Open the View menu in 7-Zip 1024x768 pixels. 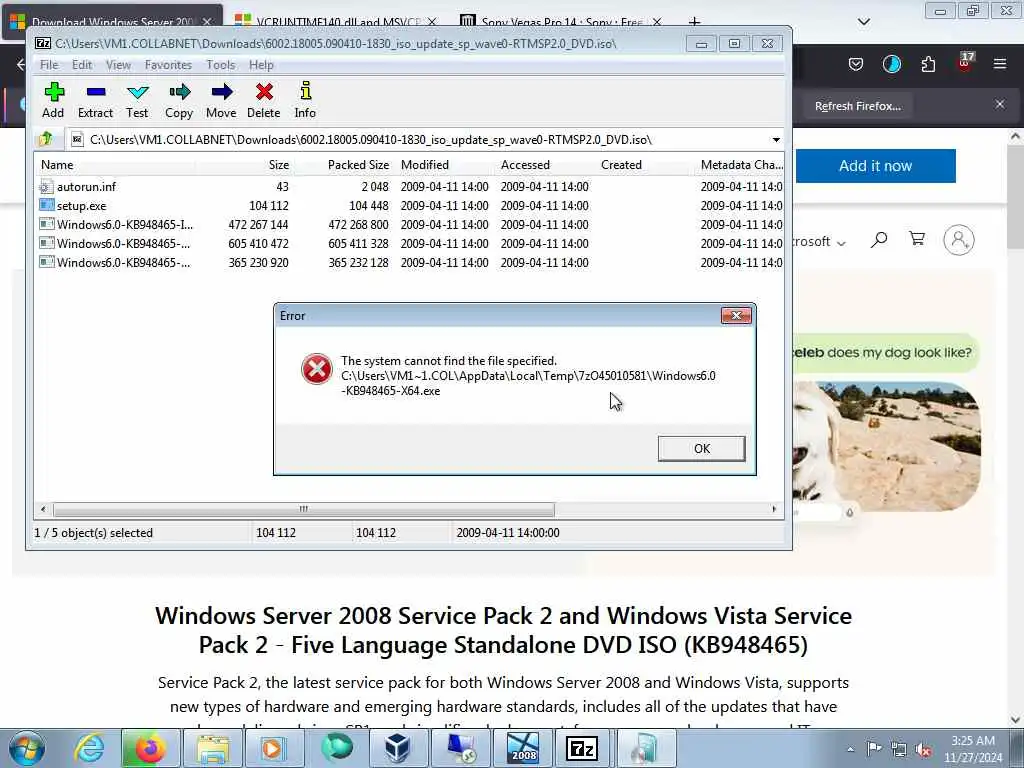pyautogui.click(x=118, y=65)
